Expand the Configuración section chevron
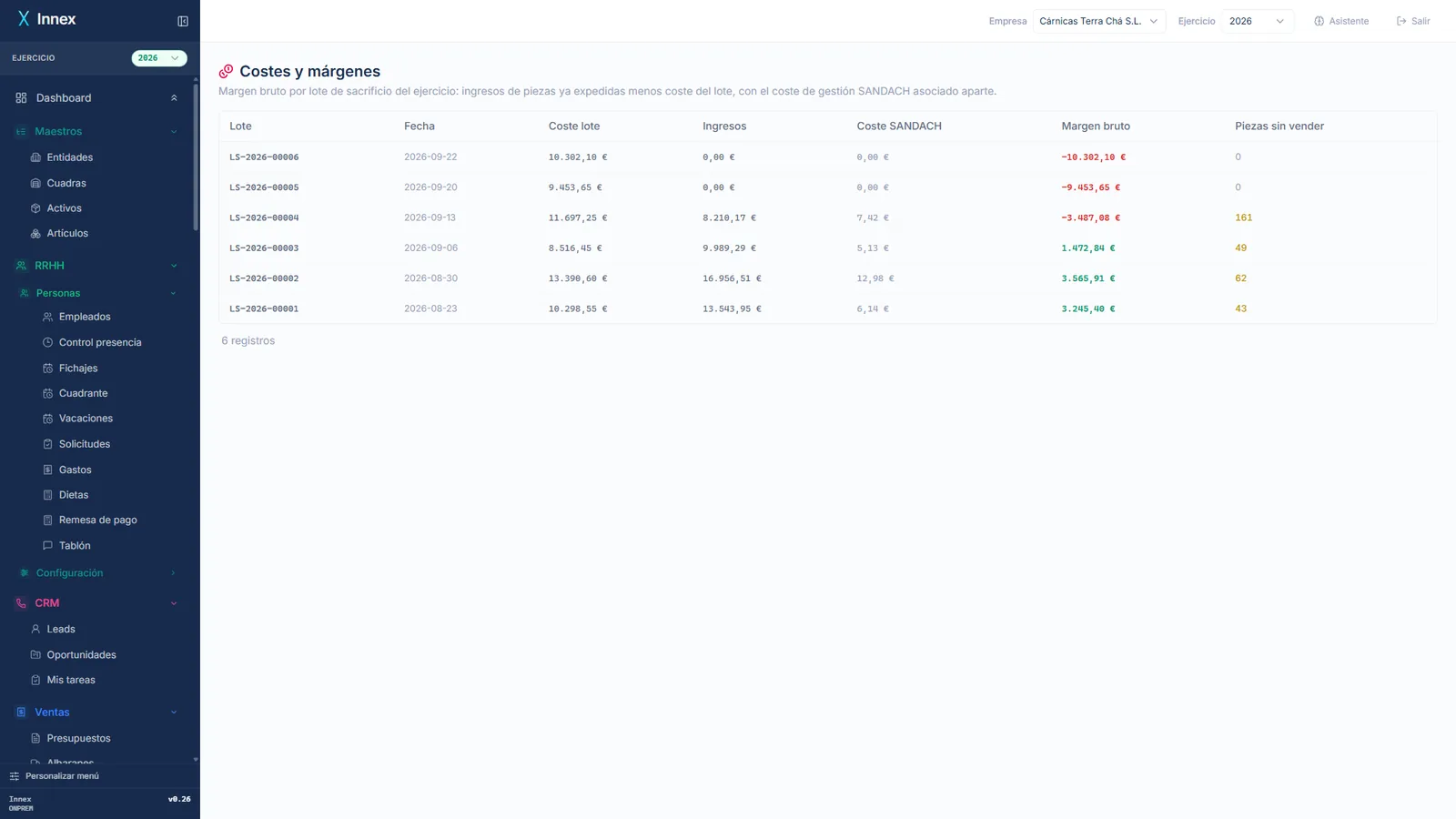This screenshot has height=819, width=1456. [173, 573]
